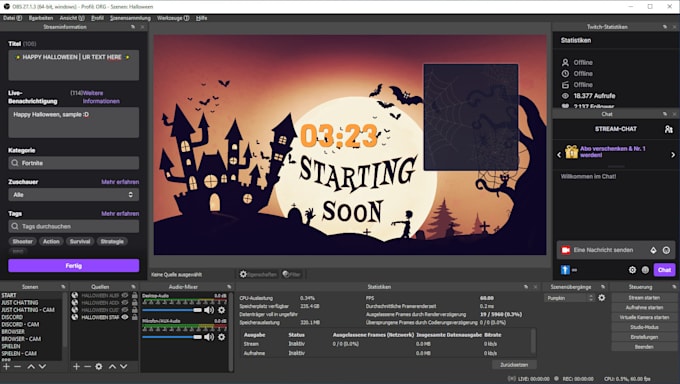The width and height of the screenshot is (680, 384).
Task: Click Mehr erfahren link beside Tags
Action: [x=120, y=213]
